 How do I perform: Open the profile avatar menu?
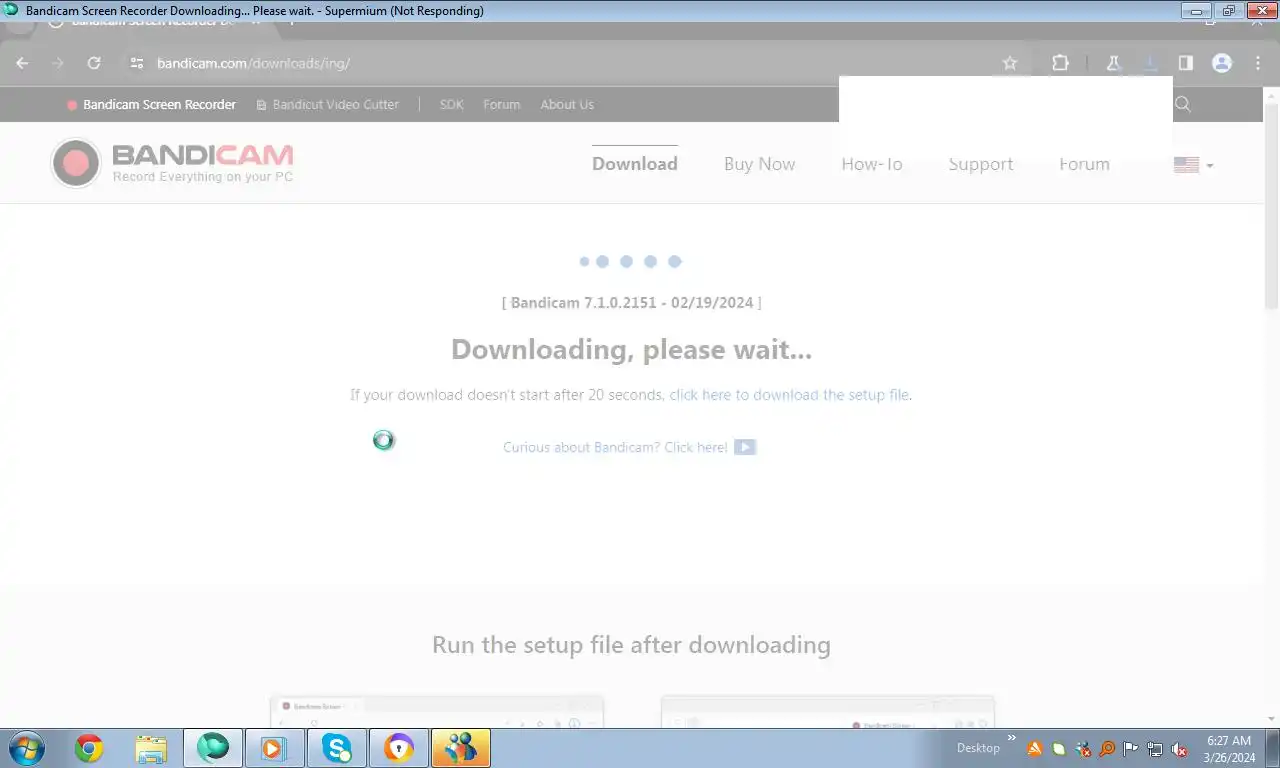(x=1222, y=63)
